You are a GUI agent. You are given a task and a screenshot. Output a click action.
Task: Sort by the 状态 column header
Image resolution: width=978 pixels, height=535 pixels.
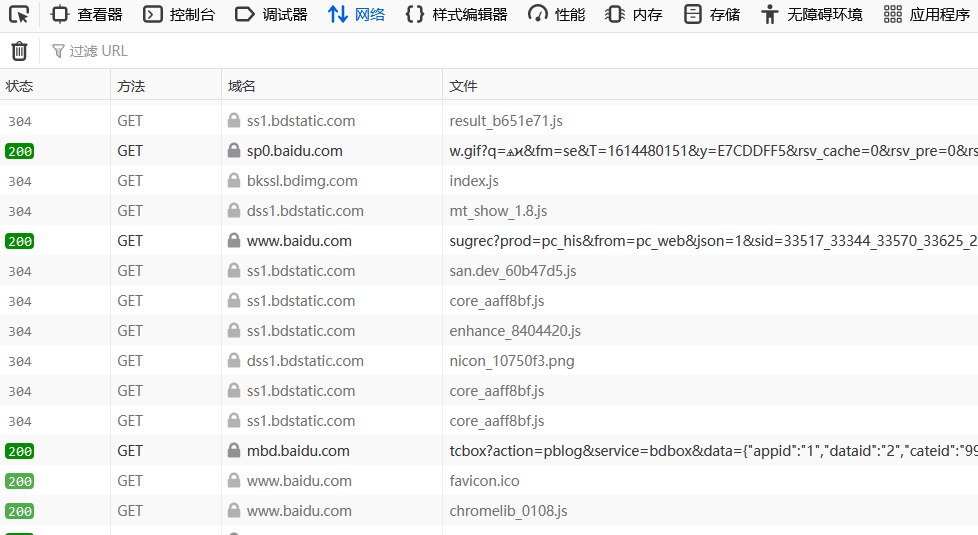coord(55,86)
